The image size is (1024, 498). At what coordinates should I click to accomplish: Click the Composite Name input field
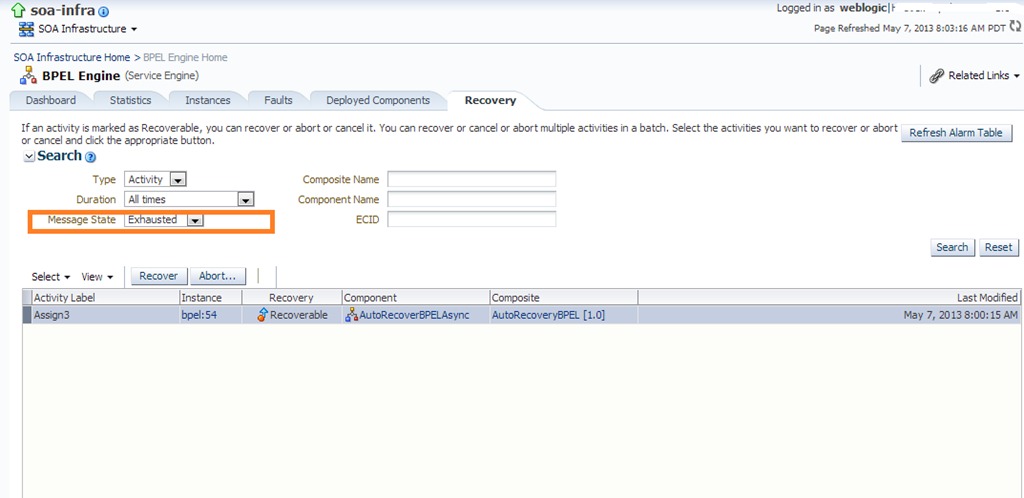(x=471, y=180)
